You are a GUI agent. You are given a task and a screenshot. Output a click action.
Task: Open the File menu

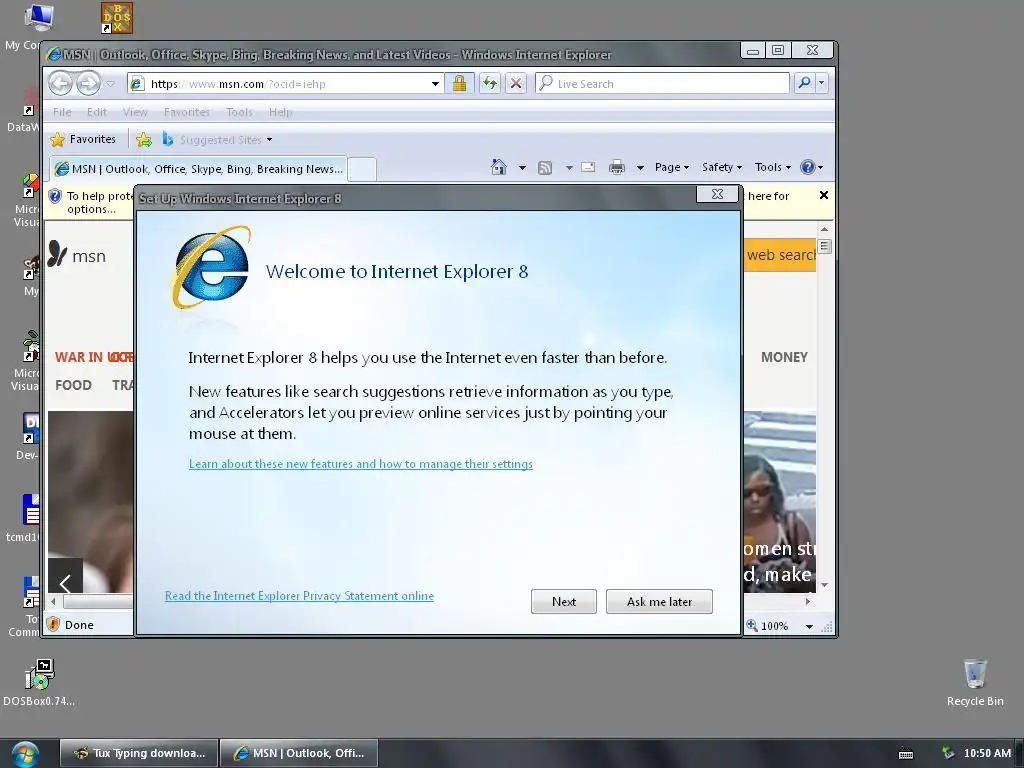(x=62, y=112)
